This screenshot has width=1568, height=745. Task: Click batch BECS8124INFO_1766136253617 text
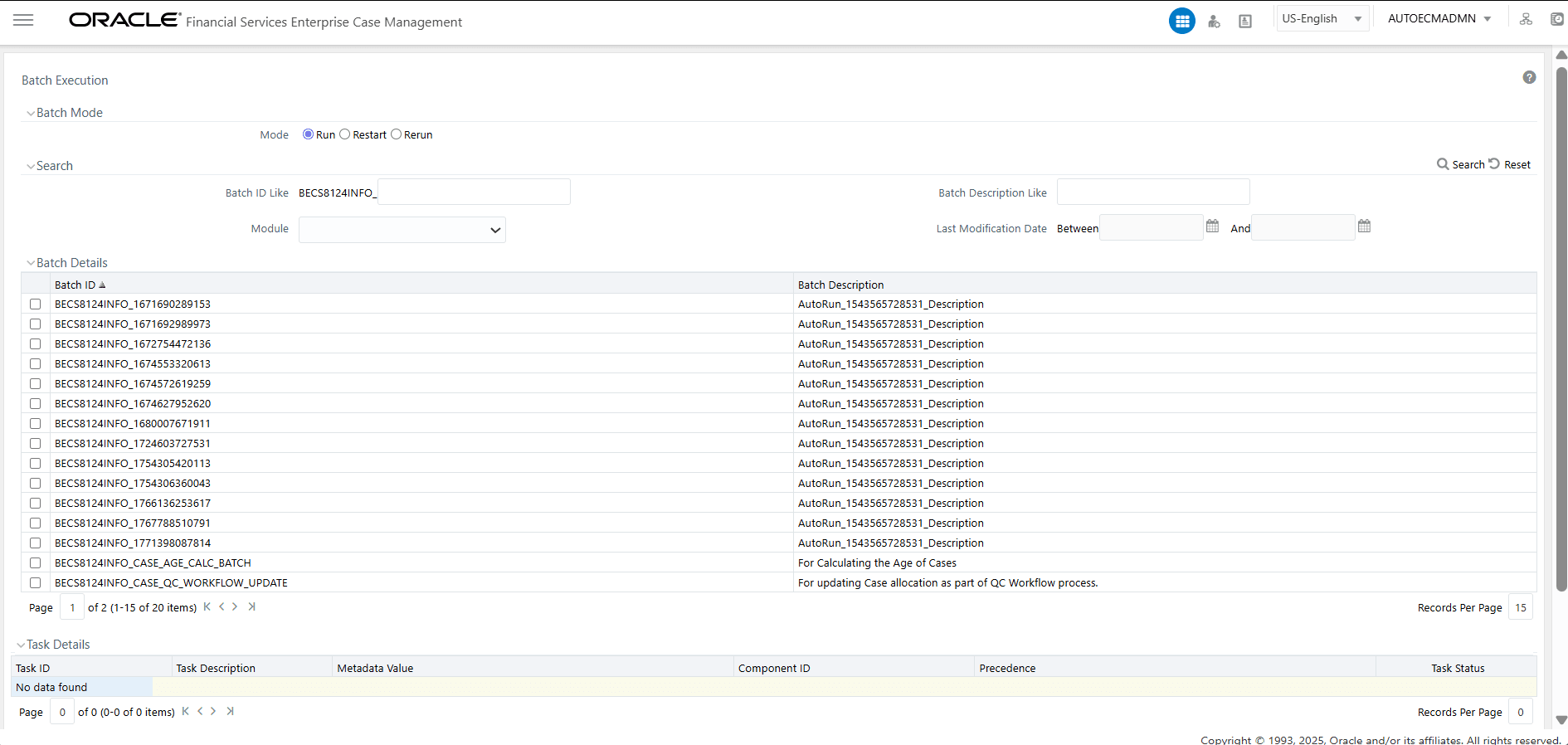click(133, 503)
